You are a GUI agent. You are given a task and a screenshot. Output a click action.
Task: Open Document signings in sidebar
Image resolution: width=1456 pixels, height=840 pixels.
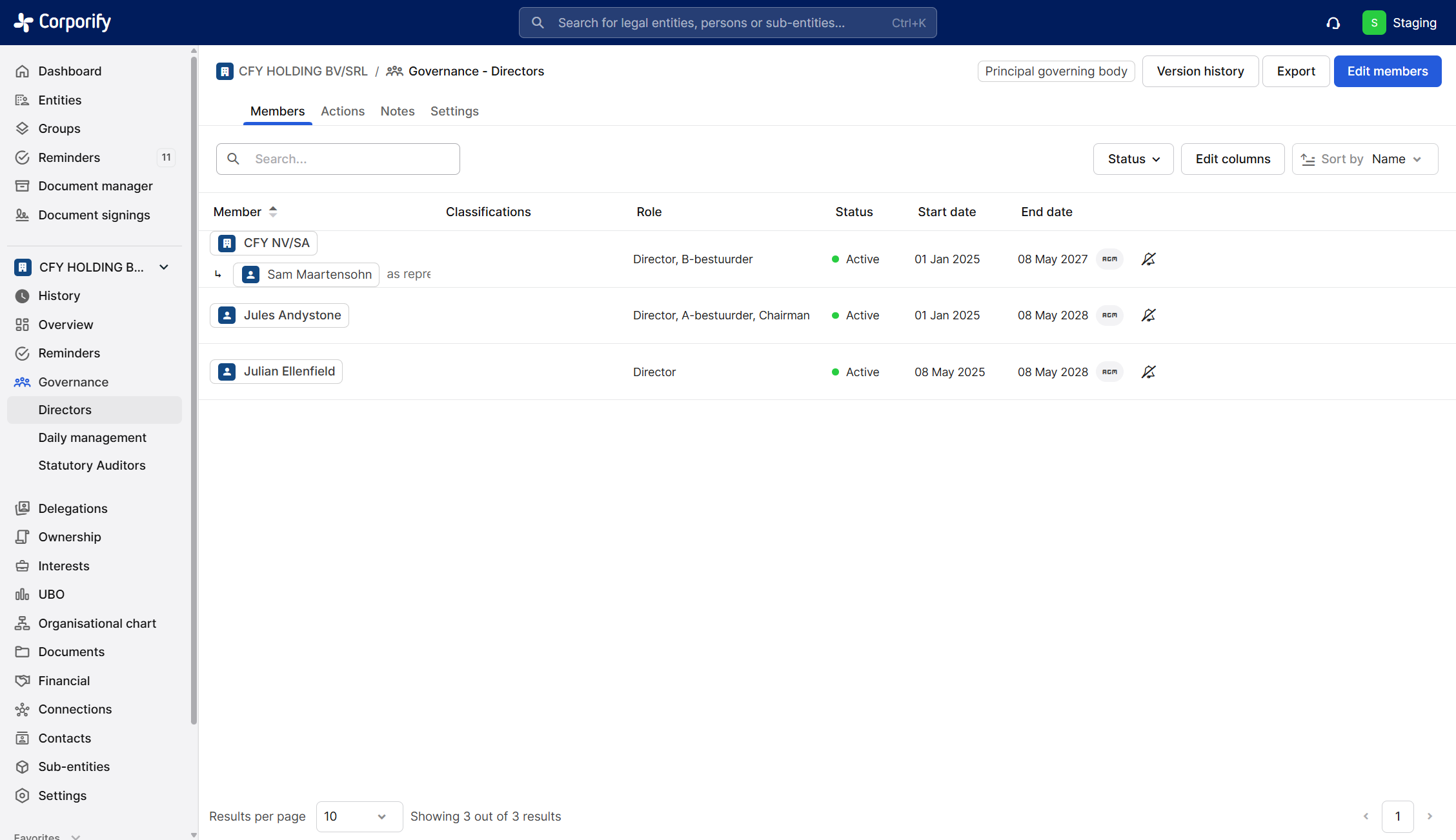(94, 215)
